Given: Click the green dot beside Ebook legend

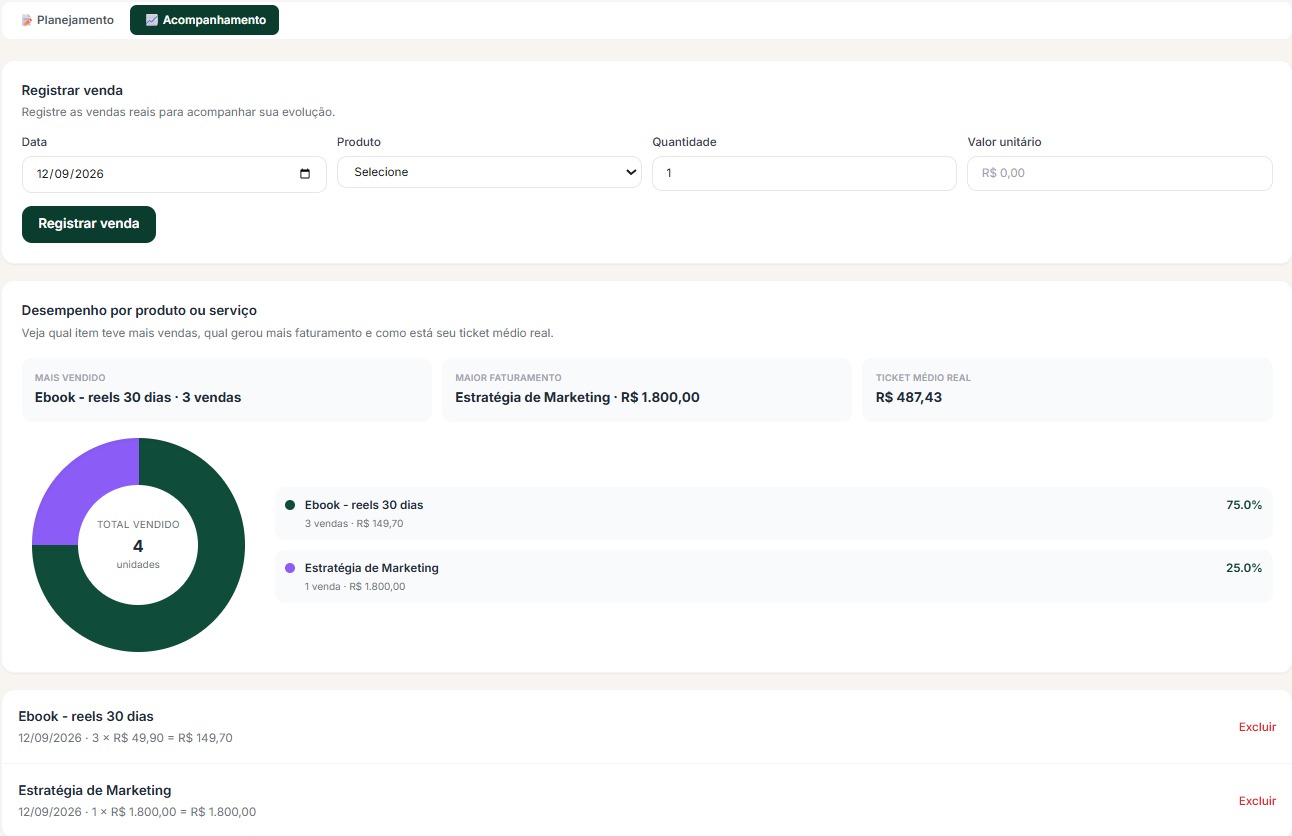Looking at the screenshot, I should pos(290,505).
